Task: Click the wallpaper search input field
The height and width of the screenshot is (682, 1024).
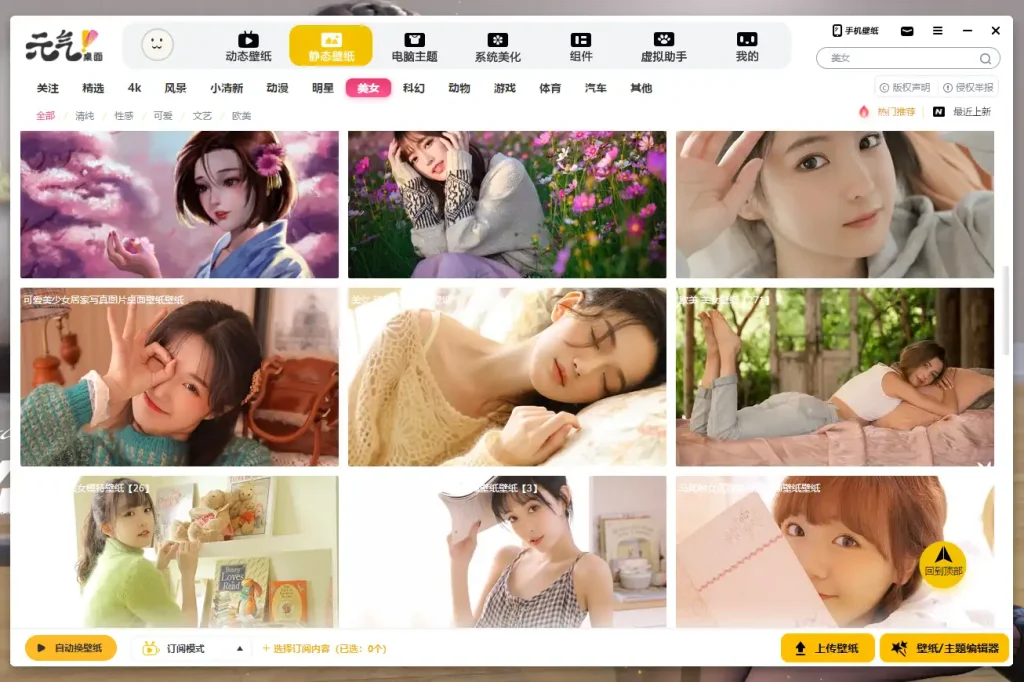Action: click(900, 59)
